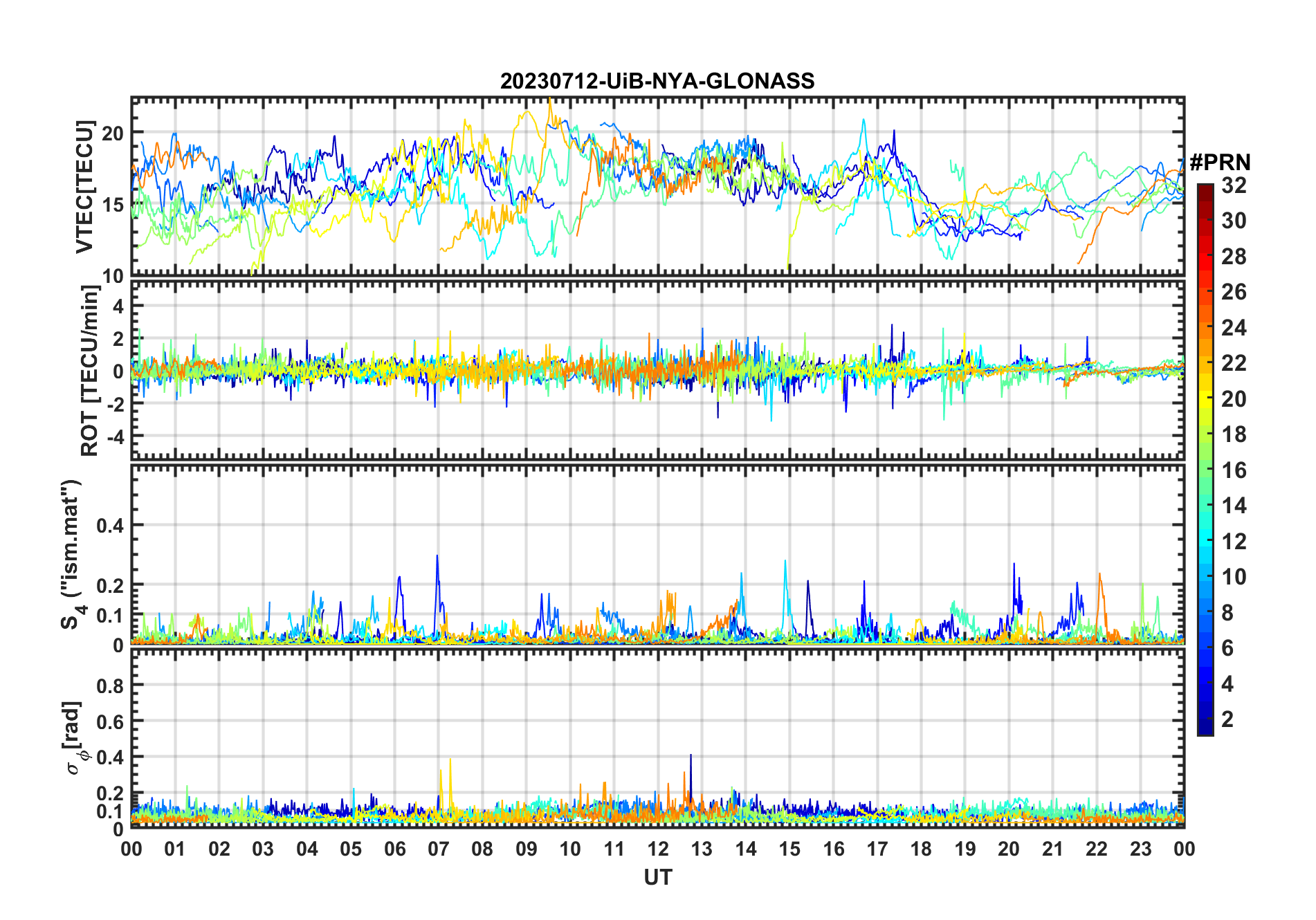Click the PRN color scale bar
This screenshot has height=920, width=1316.
click(x=1205, y=459)
